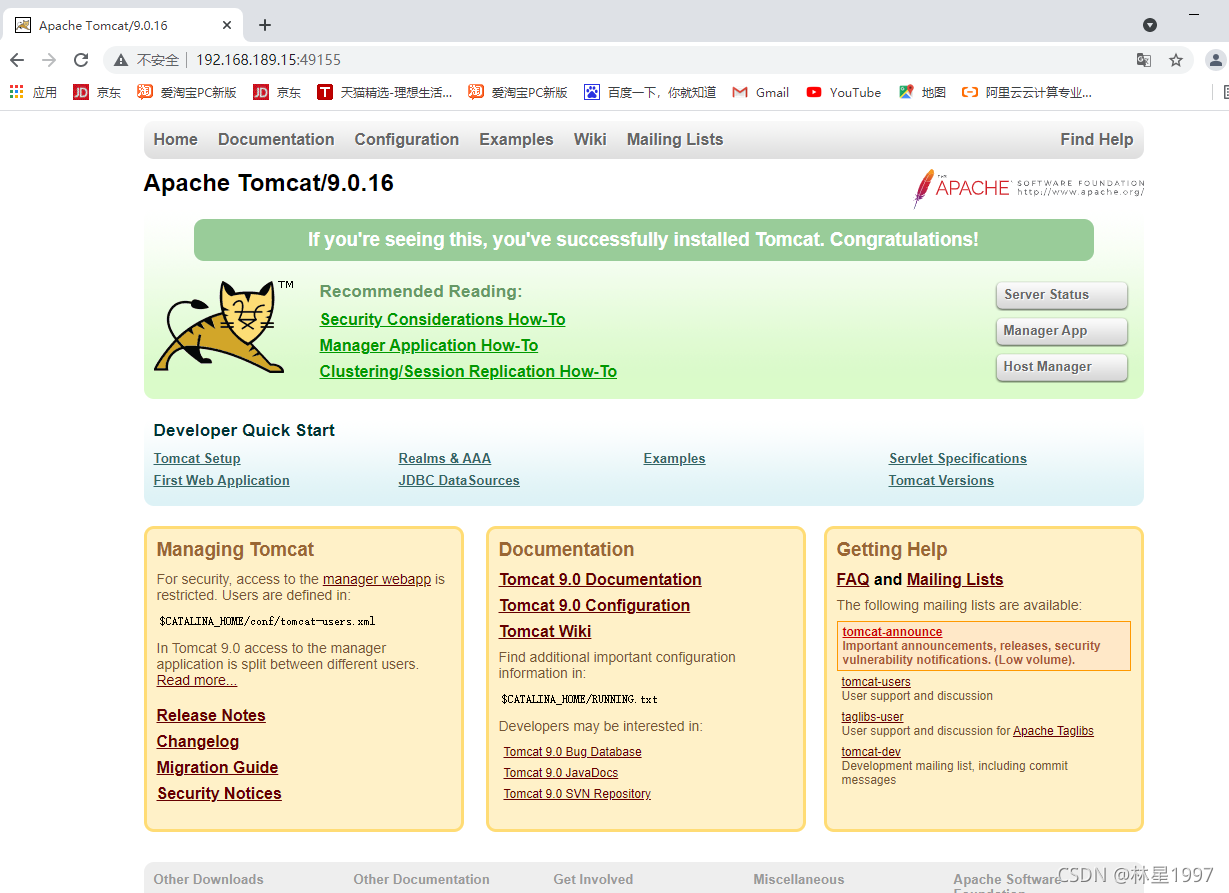Screen dimensions: 1229x893
Task: Click the Server Status button
Action: 1062,295
